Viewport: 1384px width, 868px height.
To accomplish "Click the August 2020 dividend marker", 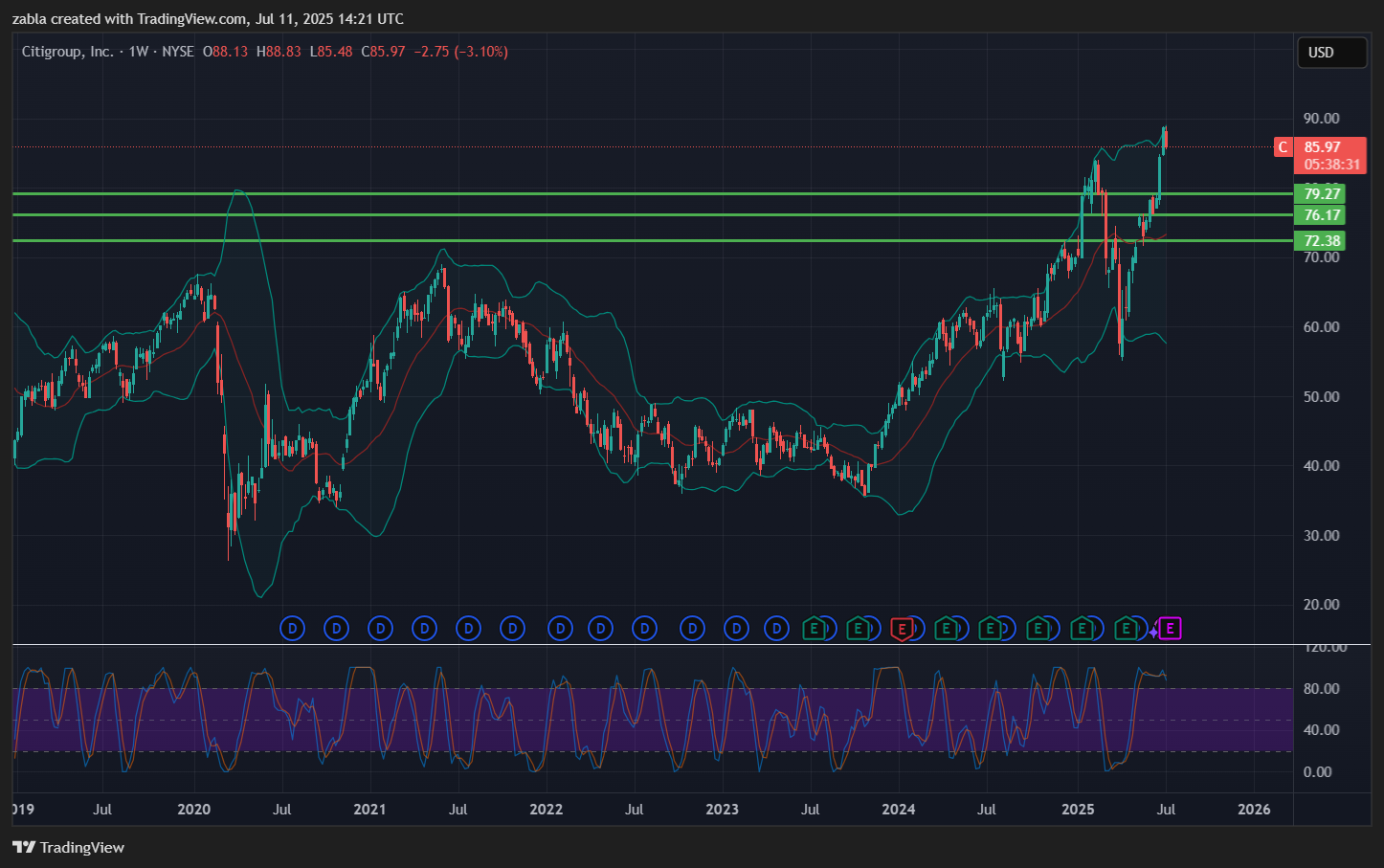I will click(x=292, y=629).
